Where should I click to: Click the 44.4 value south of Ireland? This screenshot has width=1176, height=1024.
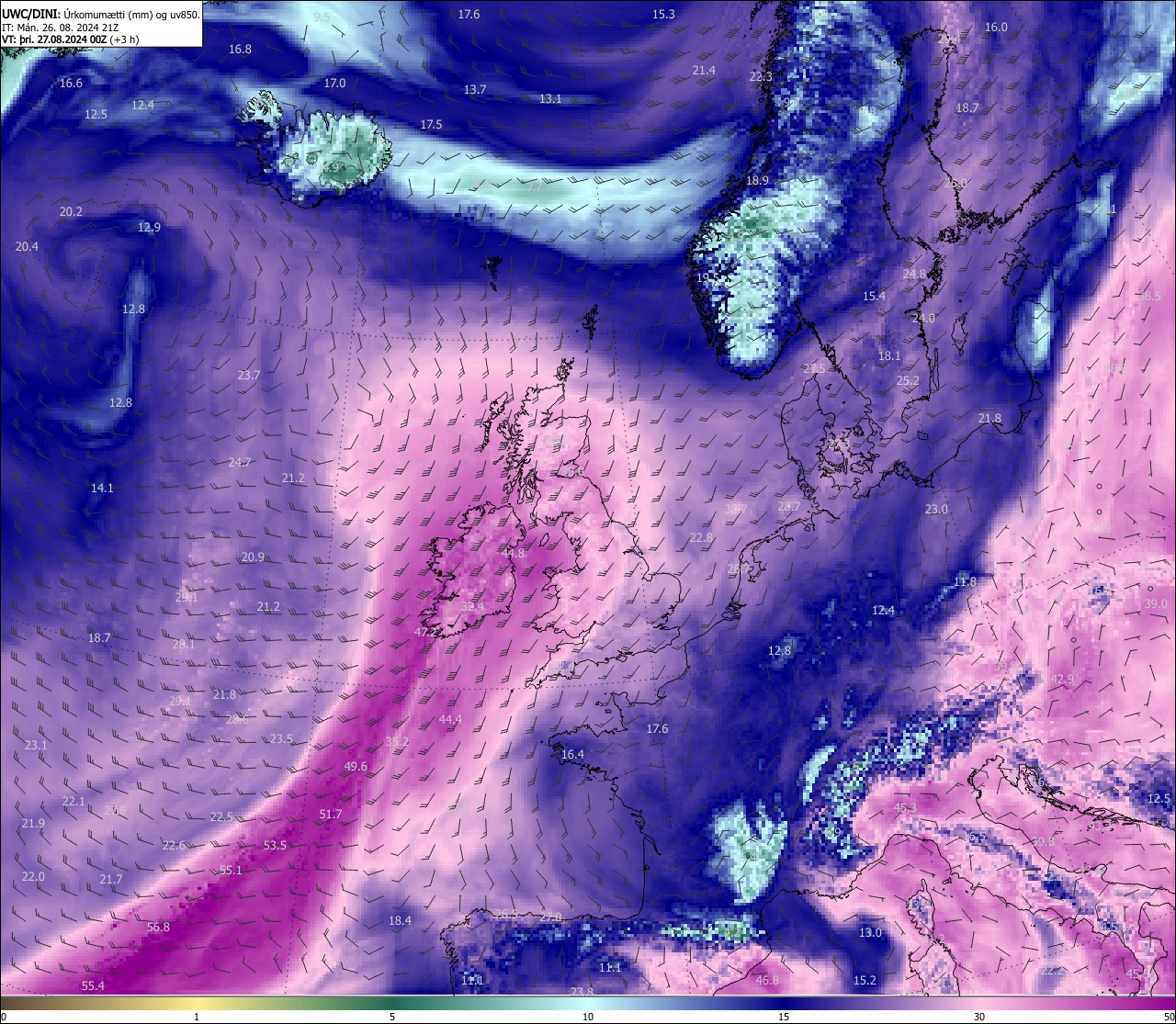click(450, 719)
